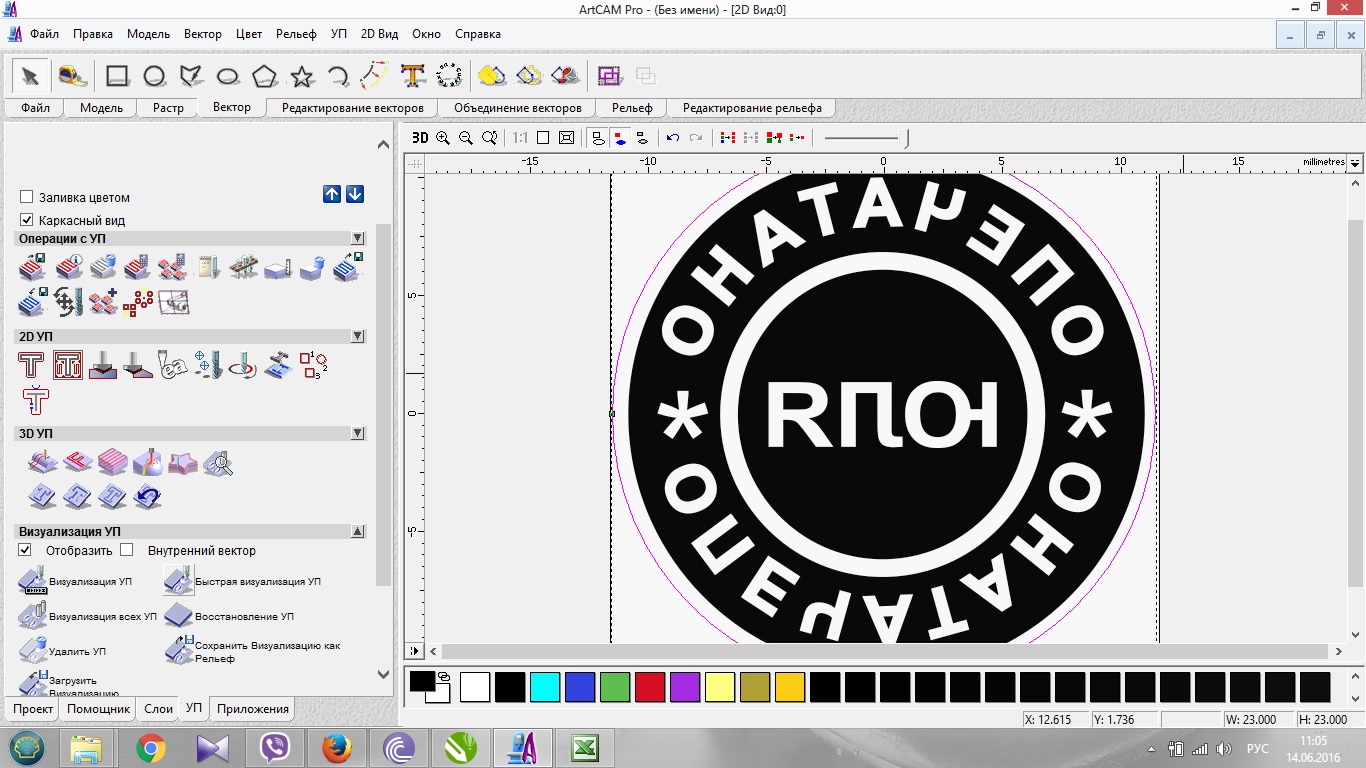
Task: Click the undo arrow icon
Action: tap(673, 138)
